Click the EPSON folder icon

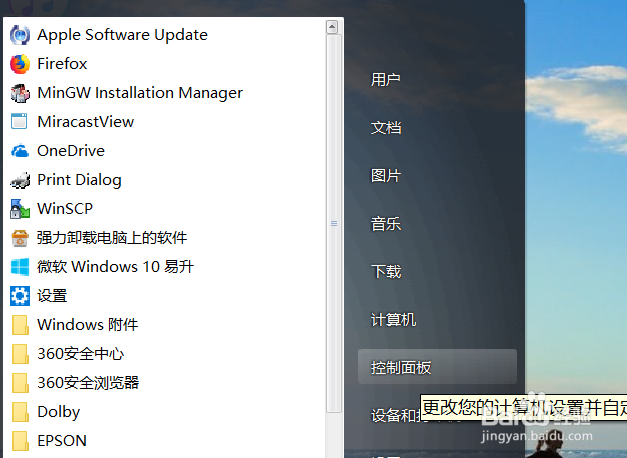(20, 441)
